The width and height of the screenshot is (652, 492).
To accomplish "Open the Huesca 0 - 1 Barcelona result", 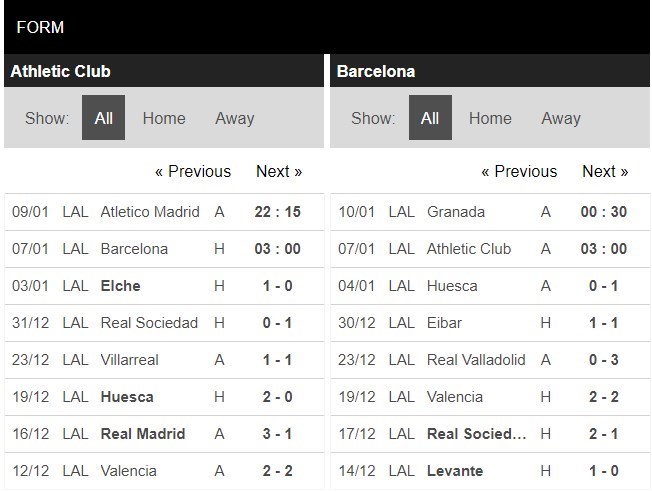I will tap(490, 286).
